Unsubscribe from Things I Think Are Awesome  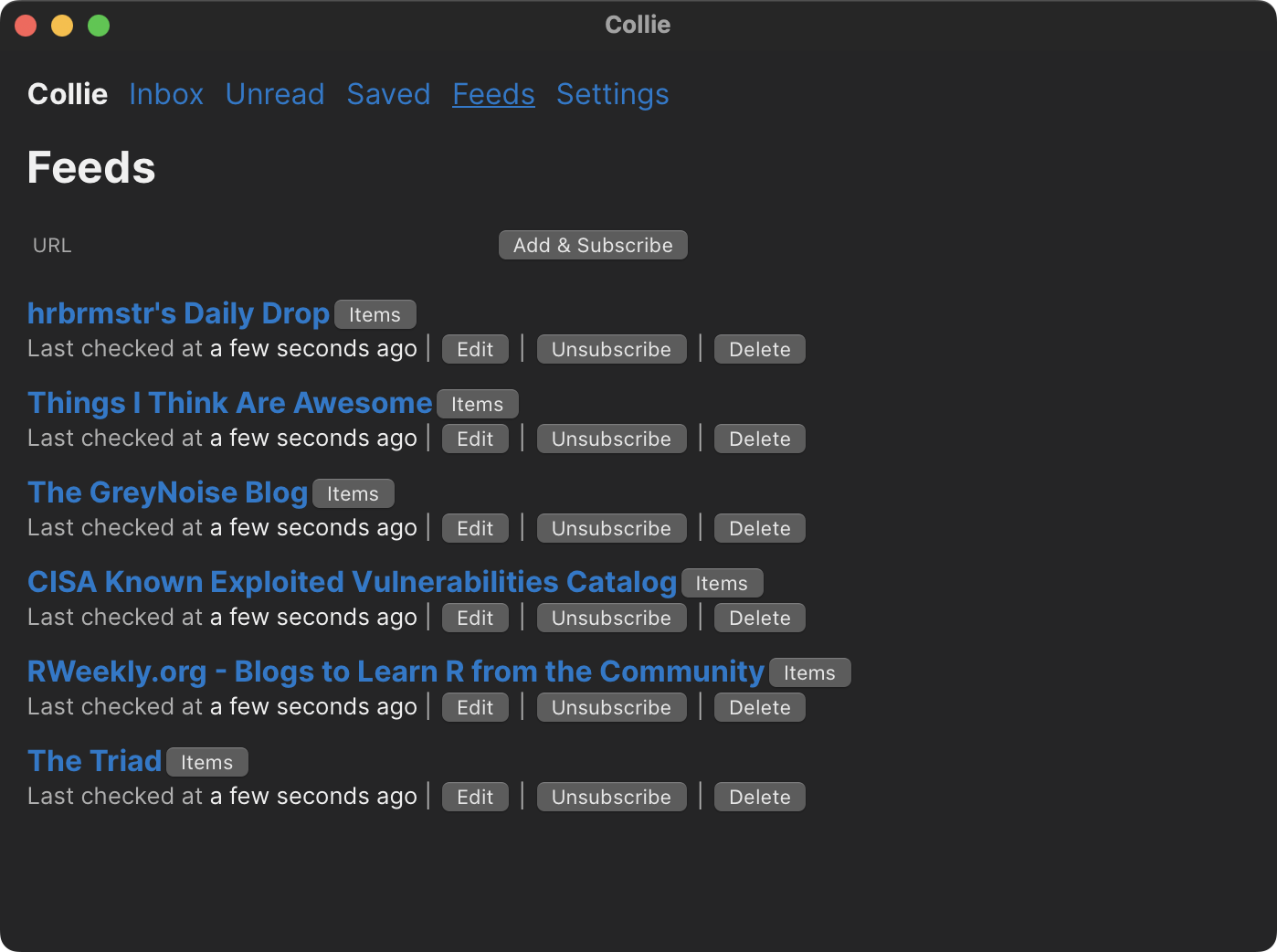(611, 439)
